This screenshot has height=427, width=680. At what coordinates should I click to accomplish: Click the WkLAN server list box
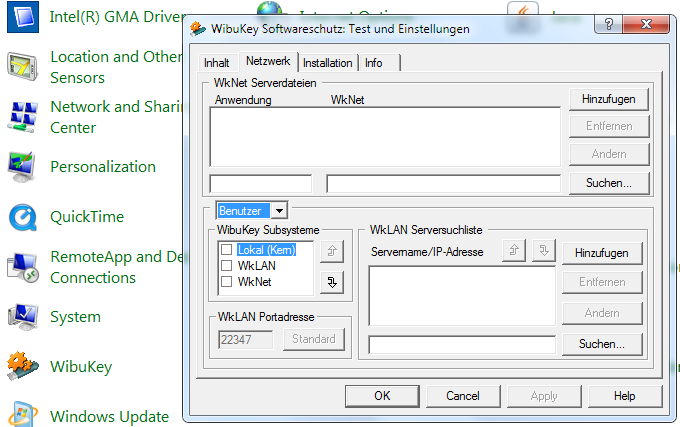(x=462, y=296)
